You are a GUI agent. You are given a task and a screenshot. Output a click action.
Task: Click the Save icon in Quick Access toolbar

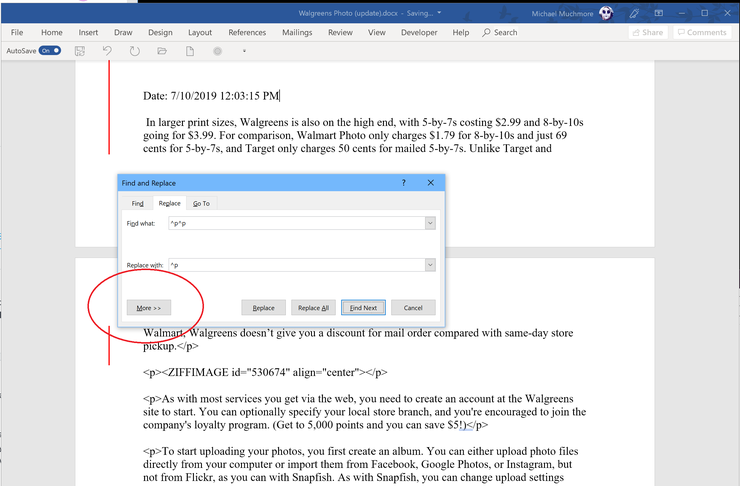coord(80,50)
